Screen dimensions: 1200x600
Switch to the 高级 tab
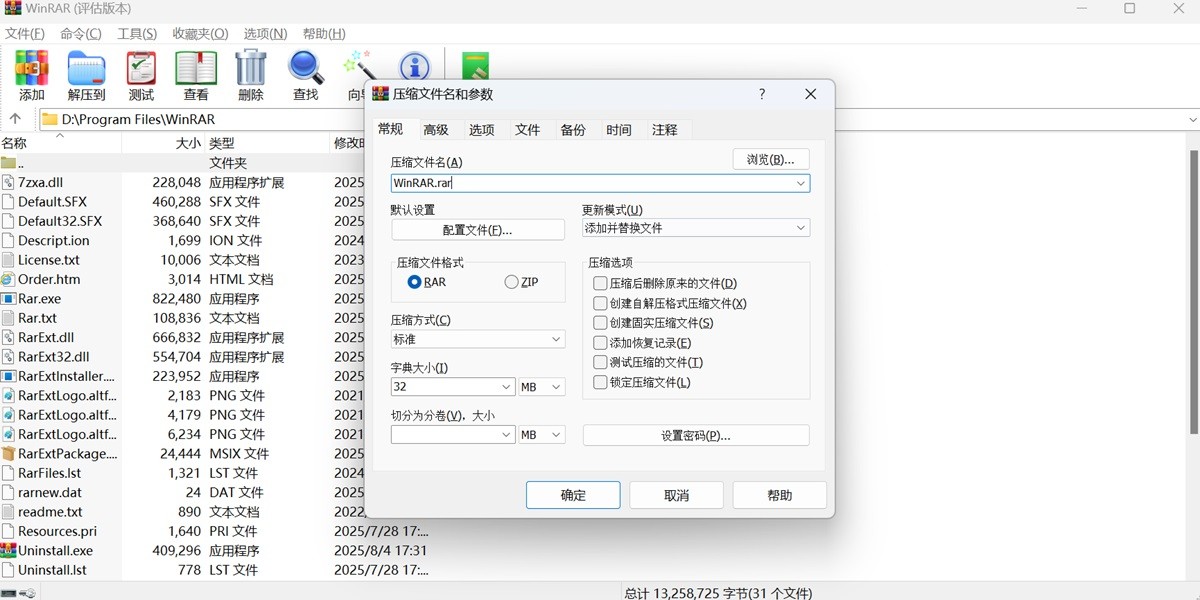click(434, 129)
